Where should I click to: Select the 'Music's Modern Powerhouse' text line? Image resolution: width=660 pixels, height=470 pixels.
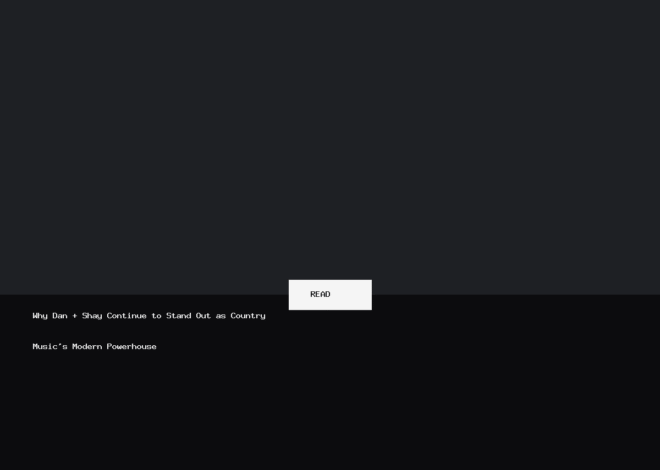[x=94, y=347]
